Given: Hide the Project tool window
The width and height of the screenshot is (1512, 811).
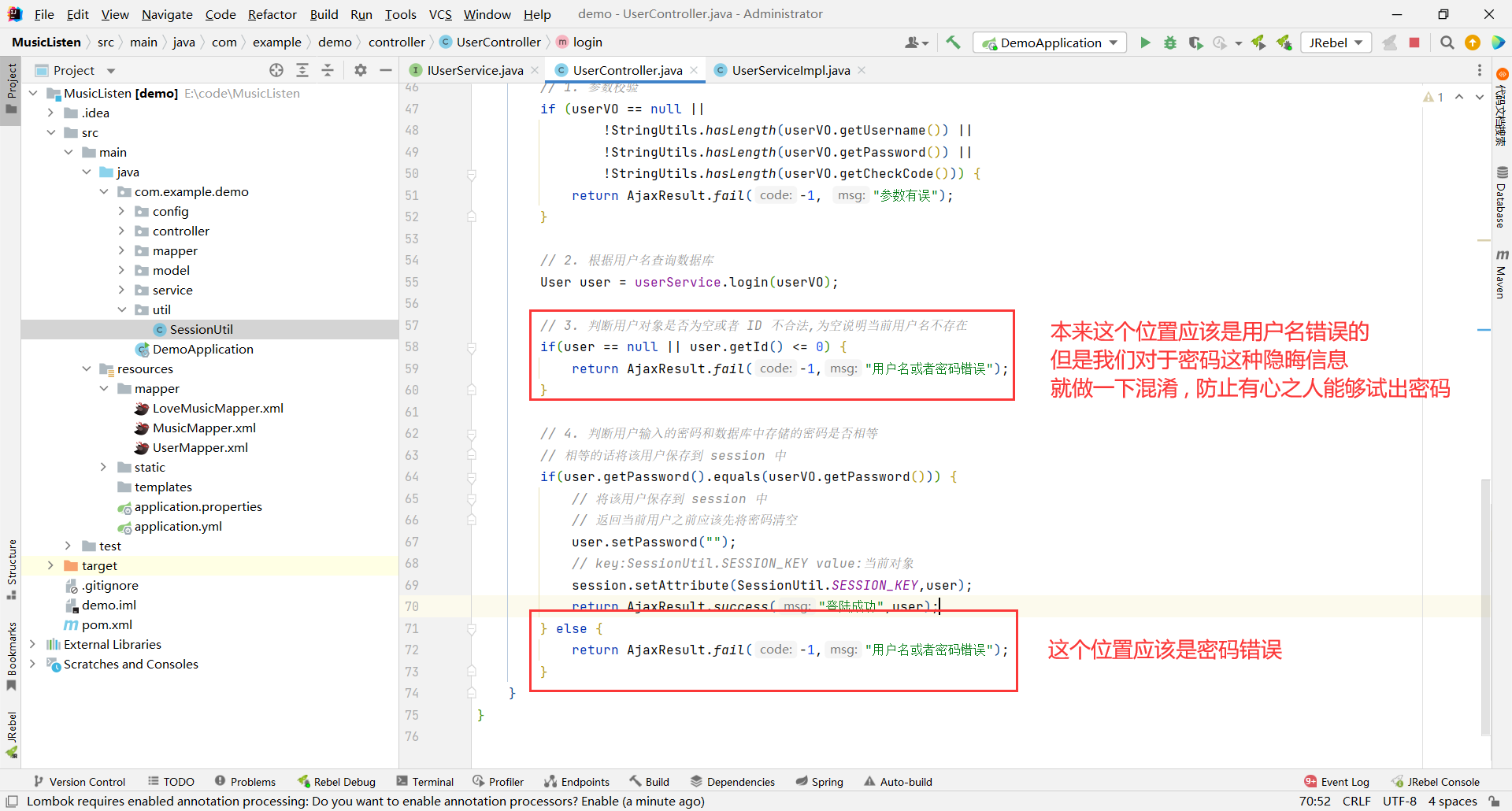Looking at the screenshot, I should (386, 70).
